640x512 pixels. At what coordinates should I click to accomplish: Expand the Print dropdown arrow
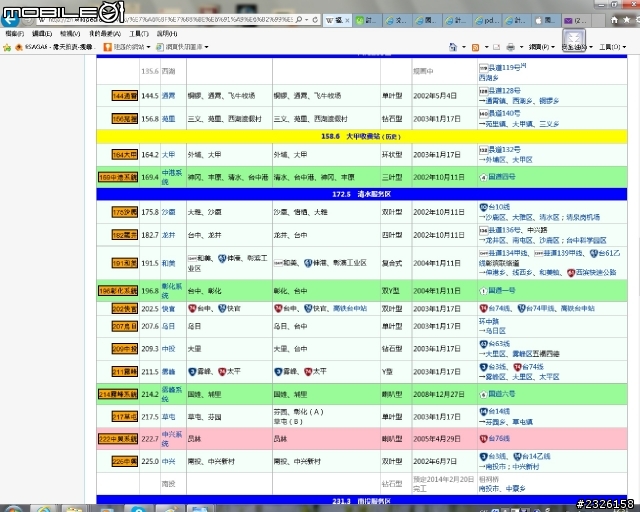tap(521, 47)
